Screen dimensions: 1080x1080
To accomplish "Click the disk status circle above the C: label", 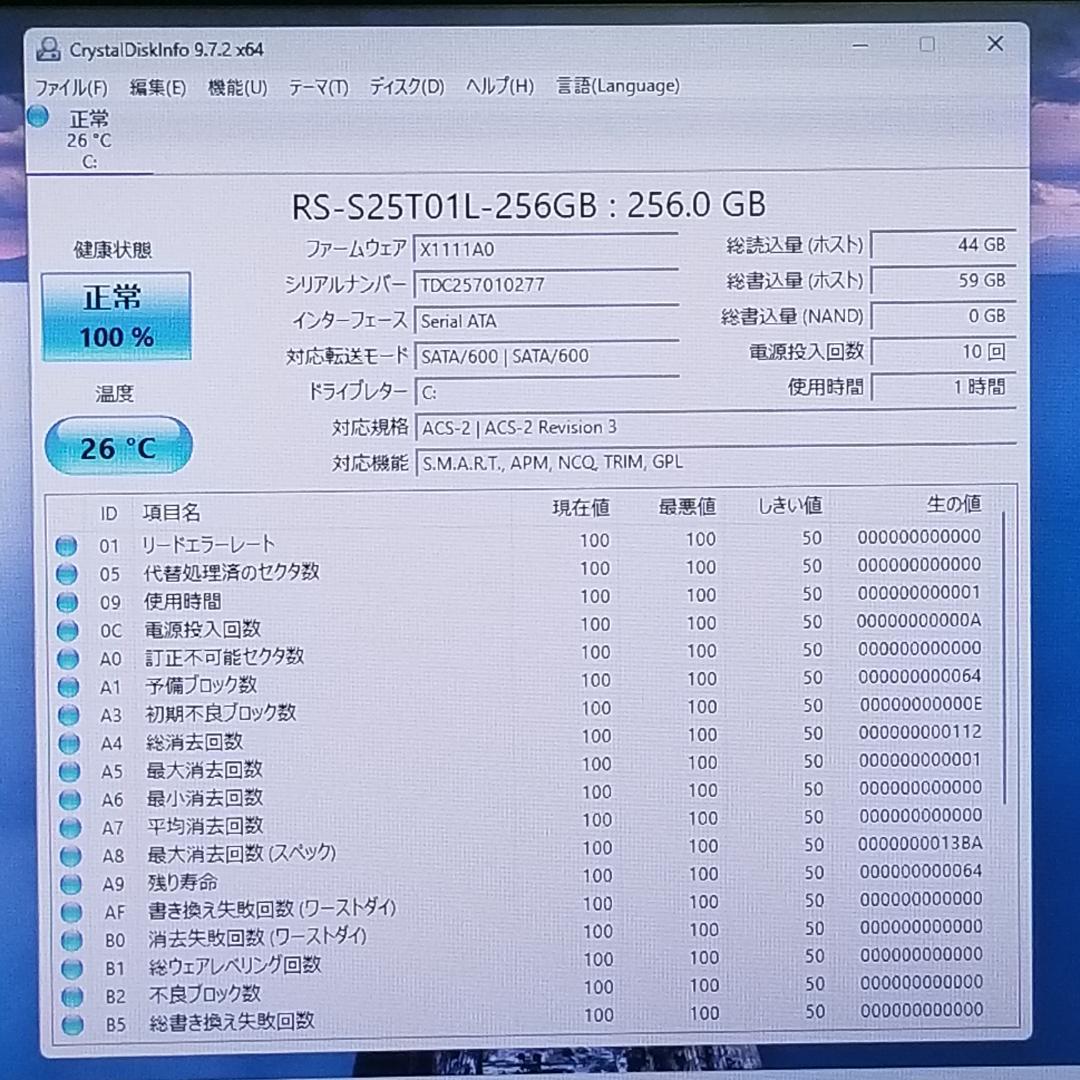I will click(38, 118).
